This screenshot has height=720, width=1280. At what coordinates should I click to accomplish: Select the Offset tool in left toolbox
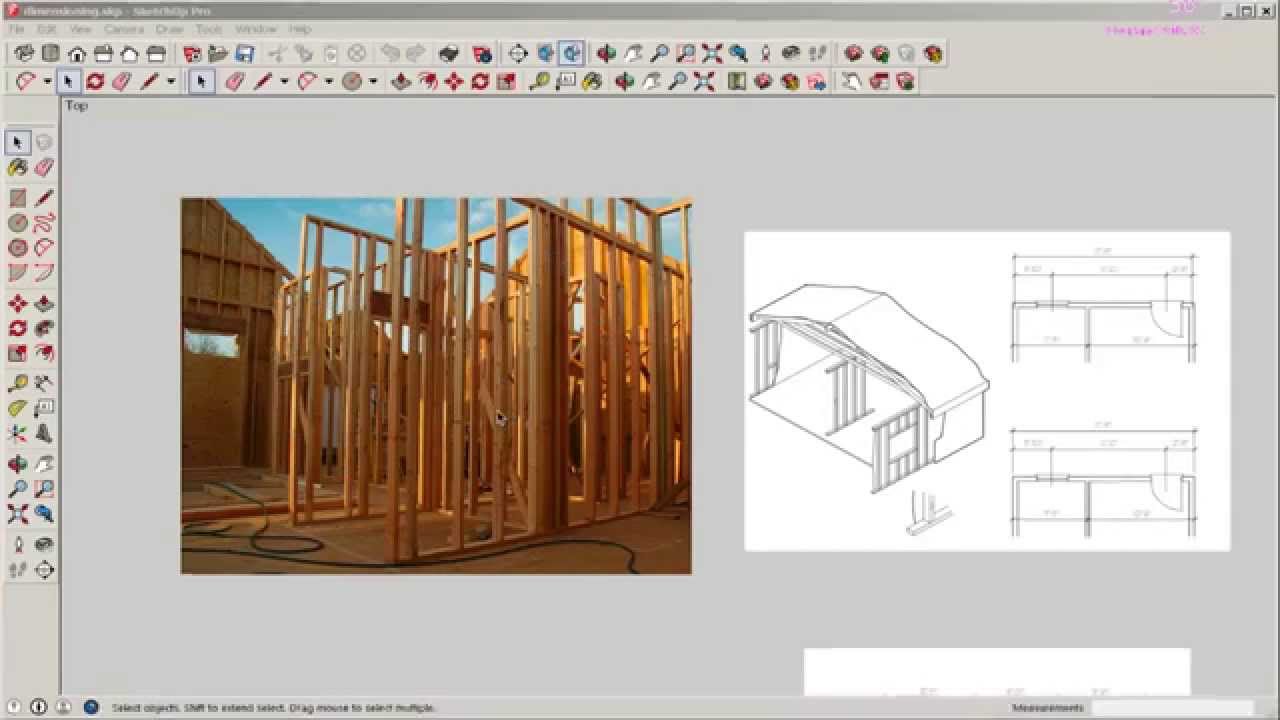pyautogui.click(x=44, y=353)
